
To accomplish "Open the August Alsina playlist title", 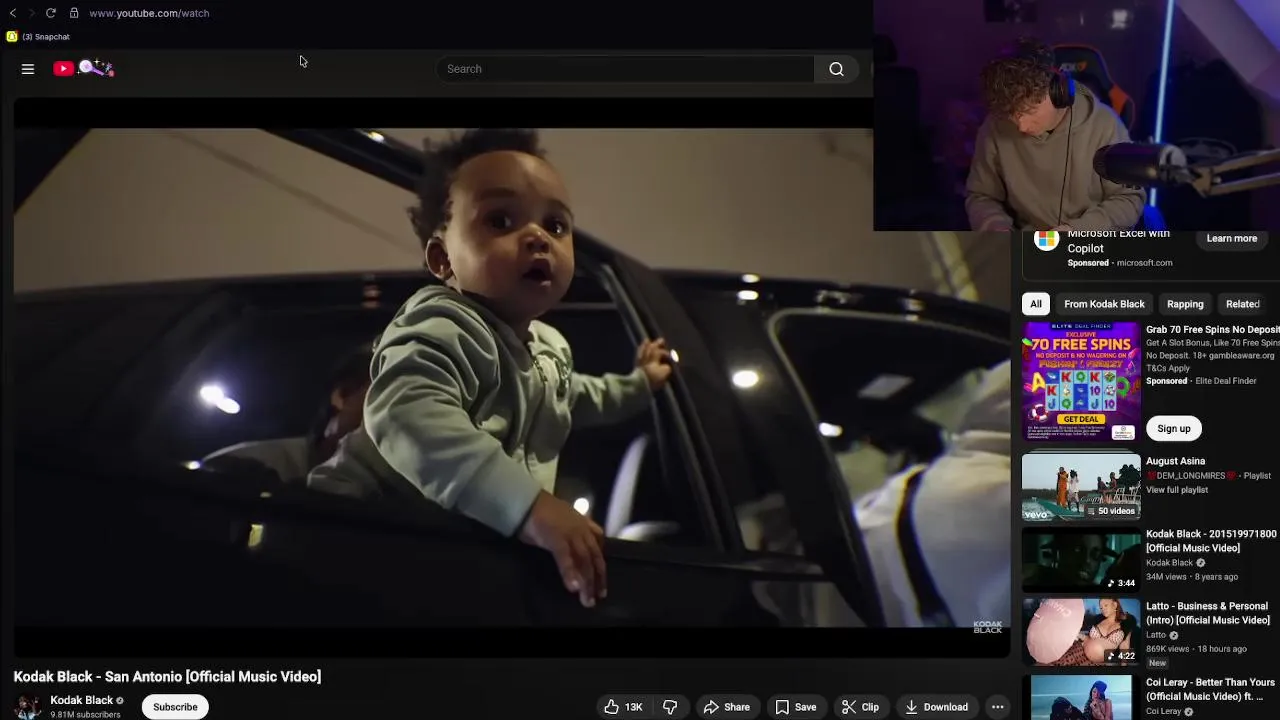I will [1175, 461].
